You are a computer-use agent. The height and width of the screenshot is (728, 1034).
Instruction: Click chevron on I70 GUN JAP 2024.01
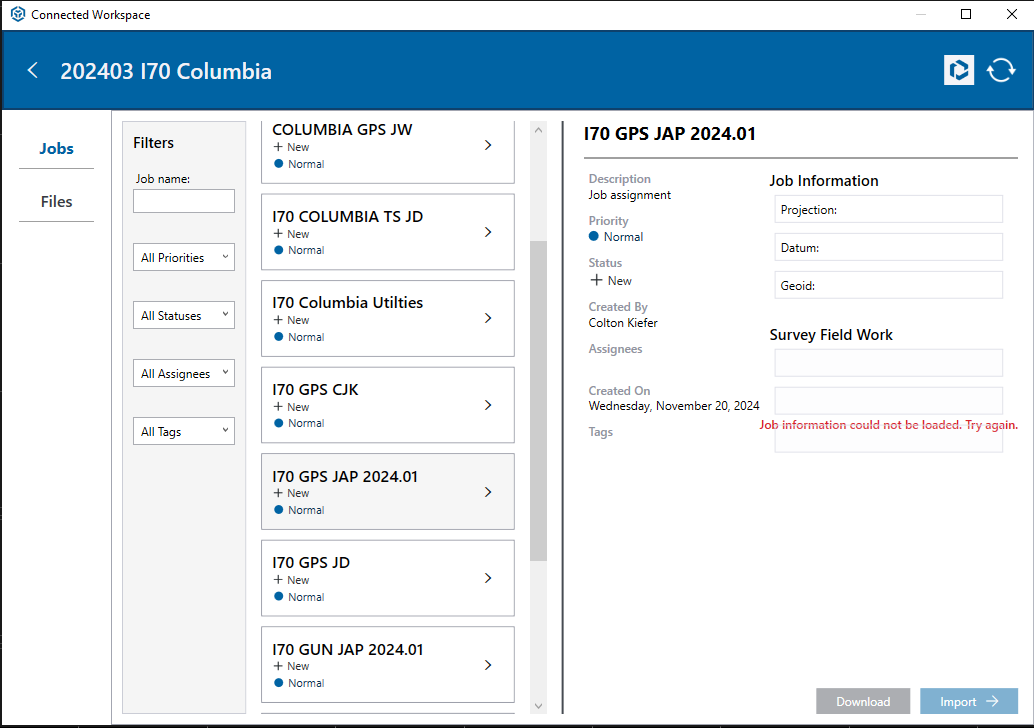point(488,665)
